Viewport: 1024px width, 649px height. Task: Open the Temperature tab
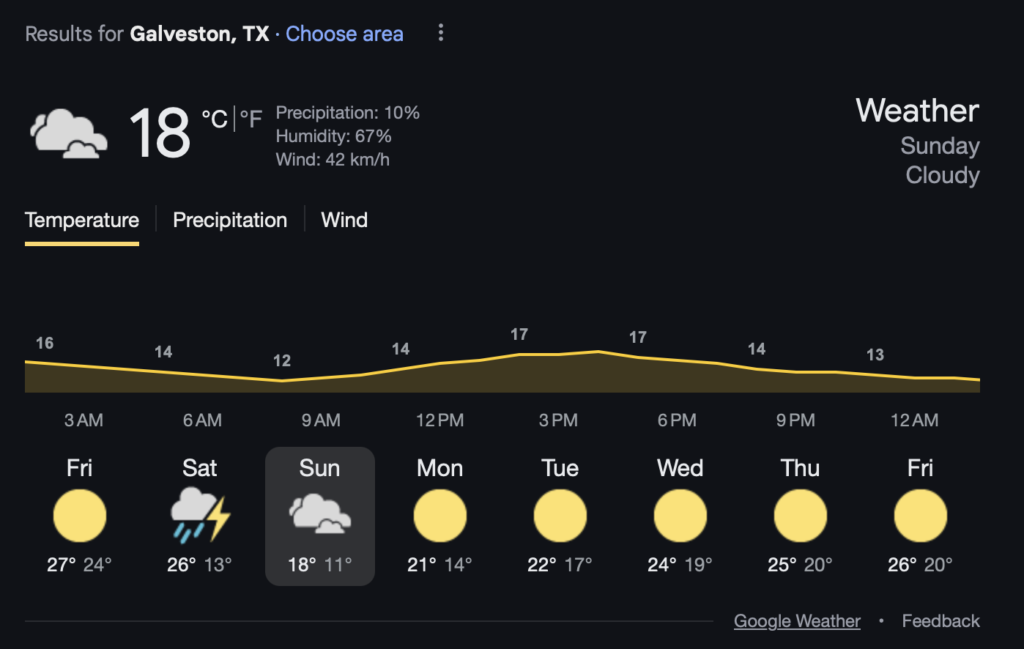click(82, 220)
